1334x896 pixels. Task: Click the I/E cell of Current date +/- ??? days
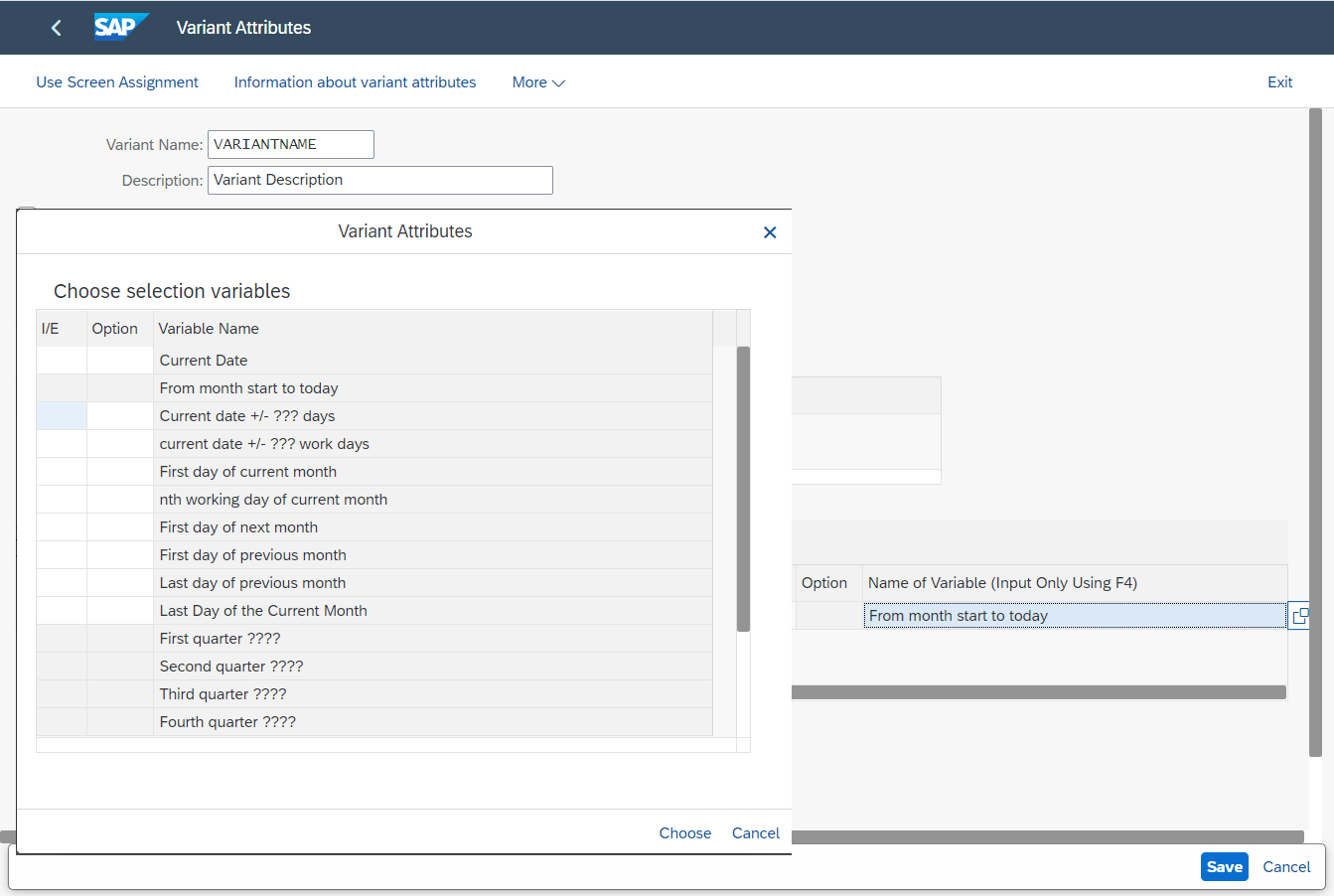62,415
